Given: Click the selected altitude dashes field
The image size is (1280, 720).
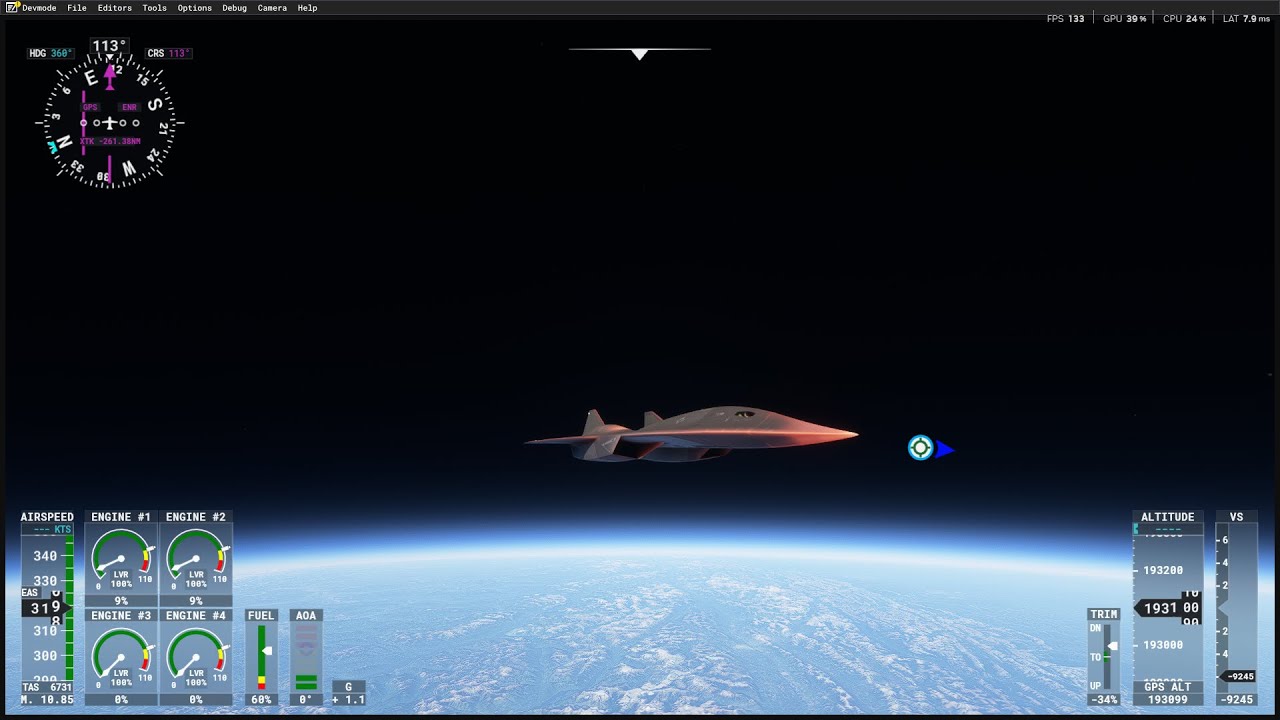Looking at the screenshot, I should click(1168, 529).
